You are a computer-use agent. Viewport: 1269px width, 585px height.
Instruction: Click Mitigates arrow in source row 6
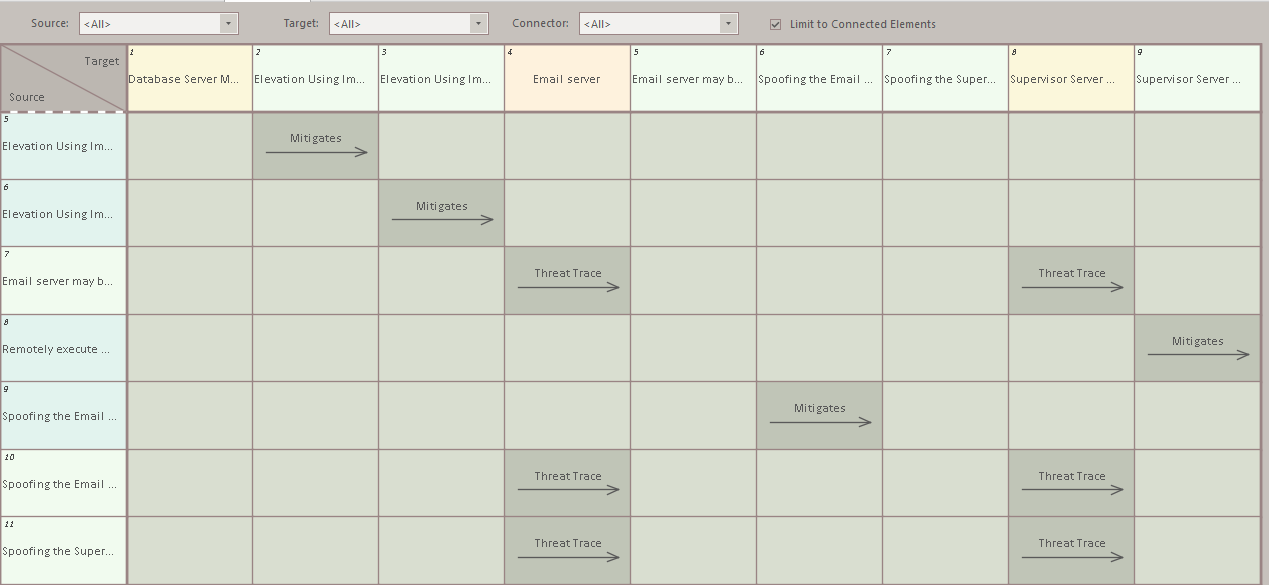pyautogui.click(x=441, y=219)
